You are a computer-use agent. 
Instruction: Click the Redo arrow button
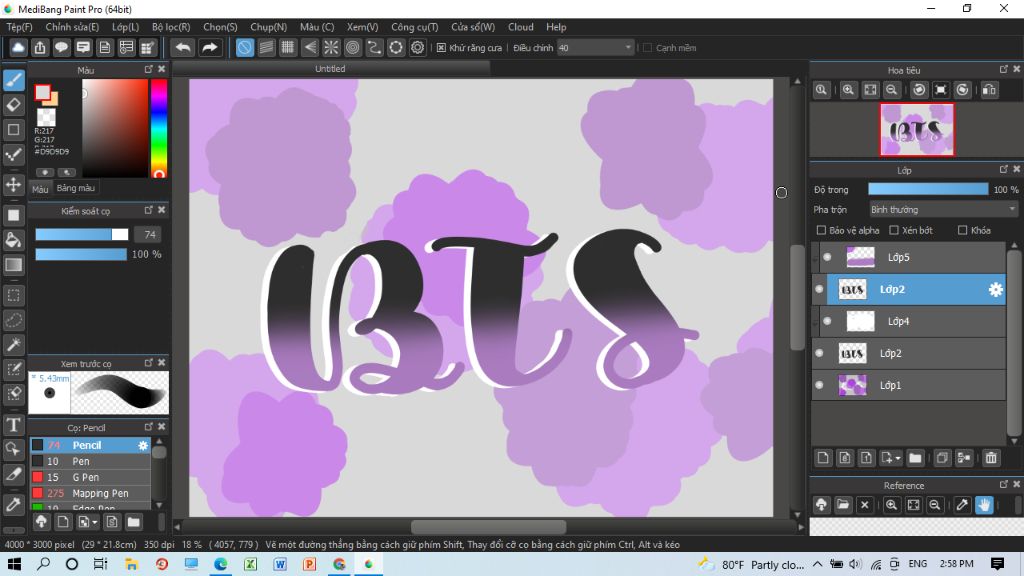pos(210,48)
